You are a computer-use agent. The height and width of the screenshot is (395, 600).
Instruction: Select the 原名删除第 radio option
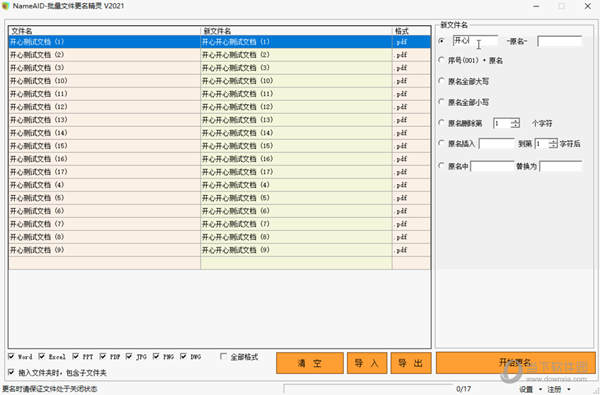pos(442,123)
